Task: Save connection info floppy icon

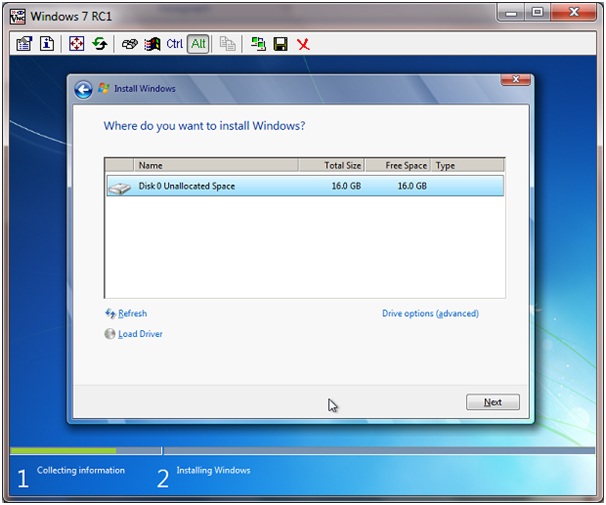Action: point(281,44)
